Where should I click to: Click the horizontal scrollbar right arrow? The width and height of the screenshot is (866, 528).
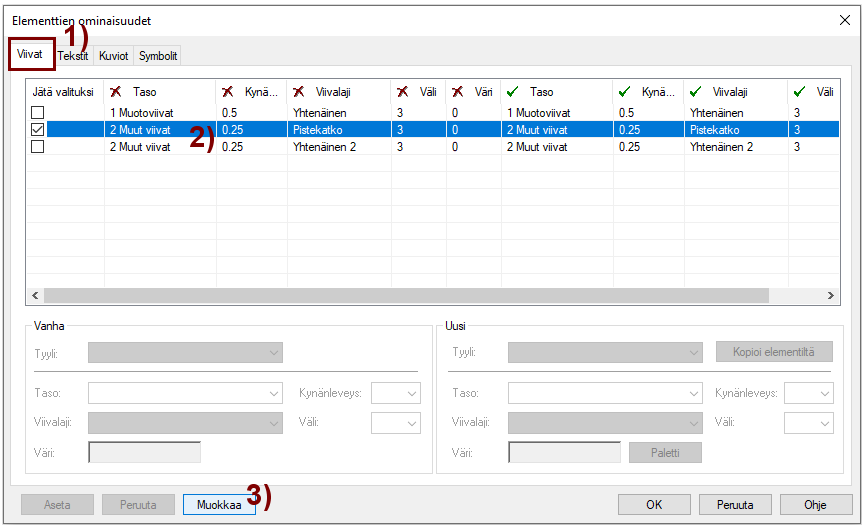pos(831,296)
